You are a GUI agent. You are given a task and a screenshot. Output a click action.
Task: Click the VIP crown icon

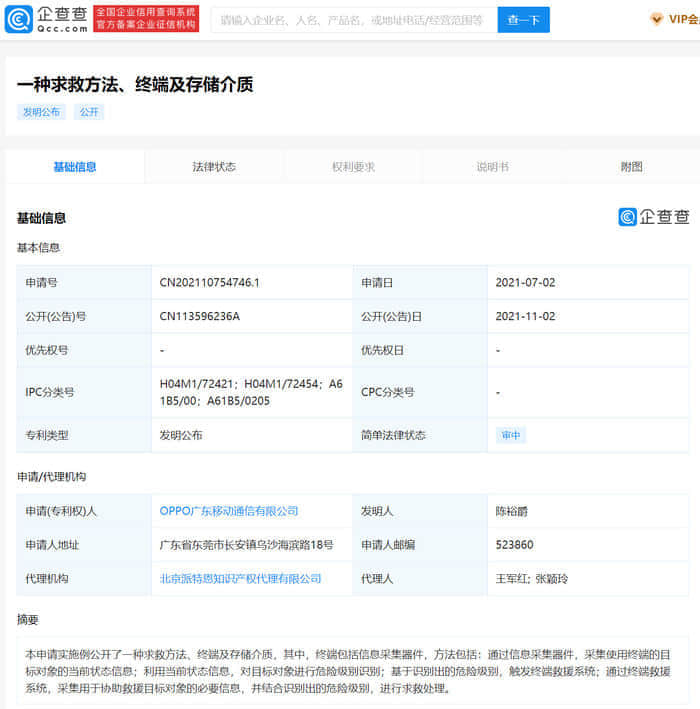coord(656,19)
